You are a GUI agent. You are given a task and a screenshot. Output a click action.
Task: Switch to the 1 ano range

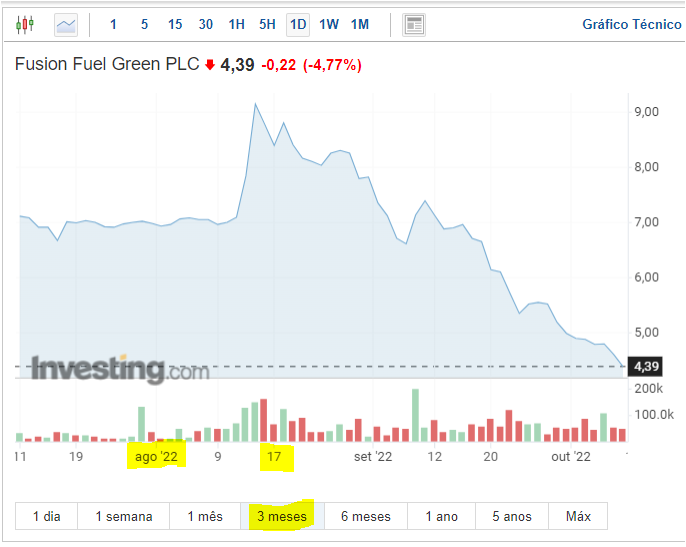pos(441,516)
